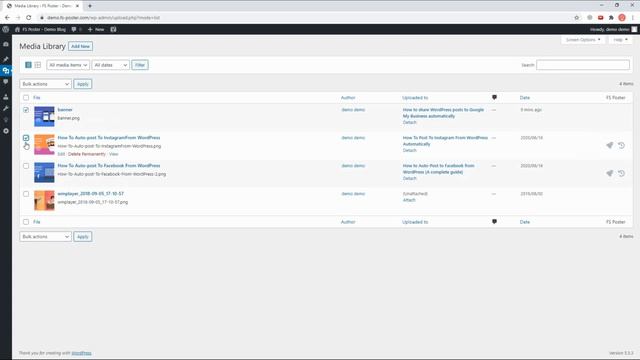This screenshot has height=360, width=640.
Task: Sort by the File column header
Action: (37, 98)
